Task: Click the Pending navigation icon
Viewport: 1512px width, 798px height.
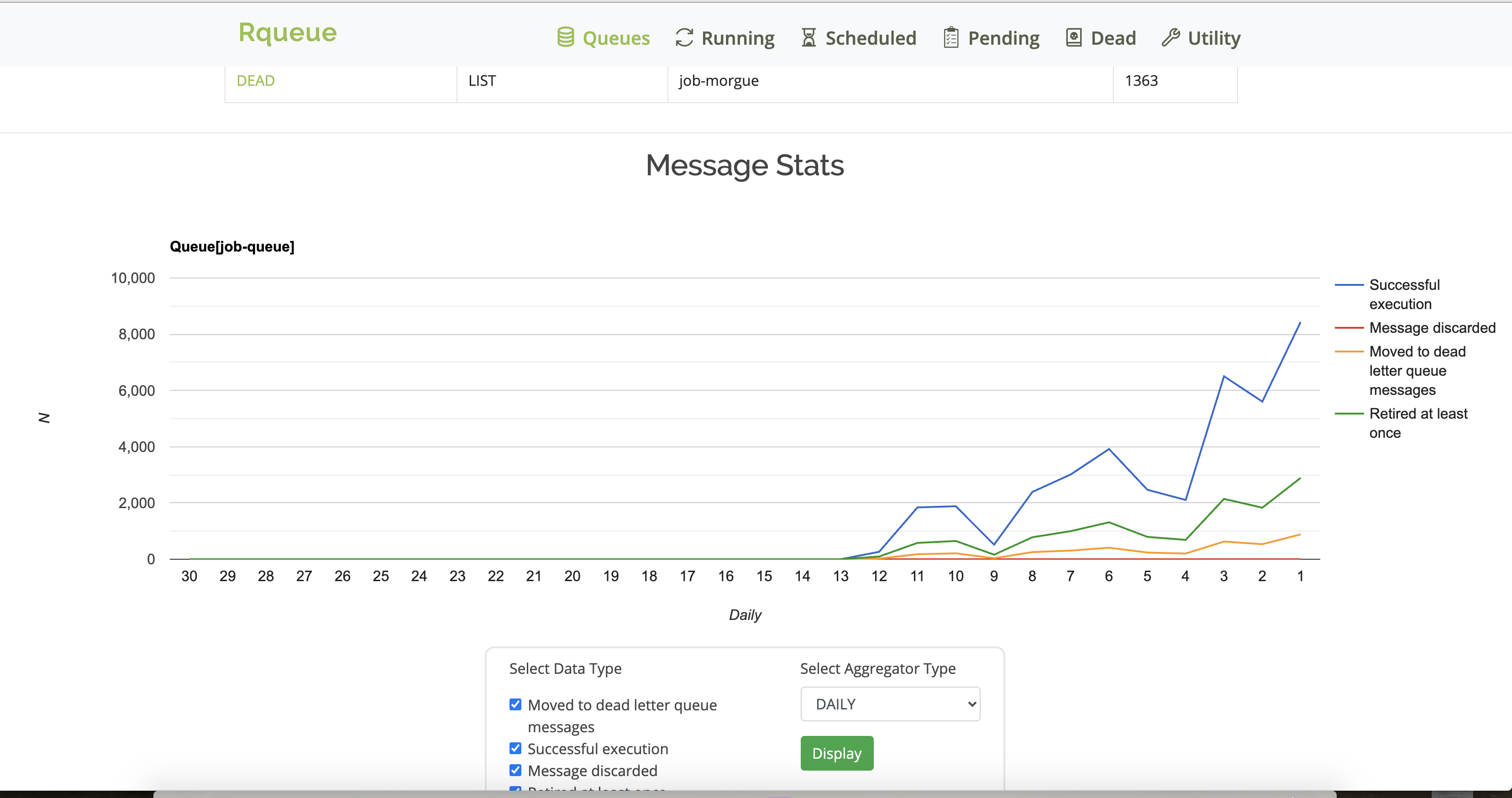Action: [x=951, y=38]
